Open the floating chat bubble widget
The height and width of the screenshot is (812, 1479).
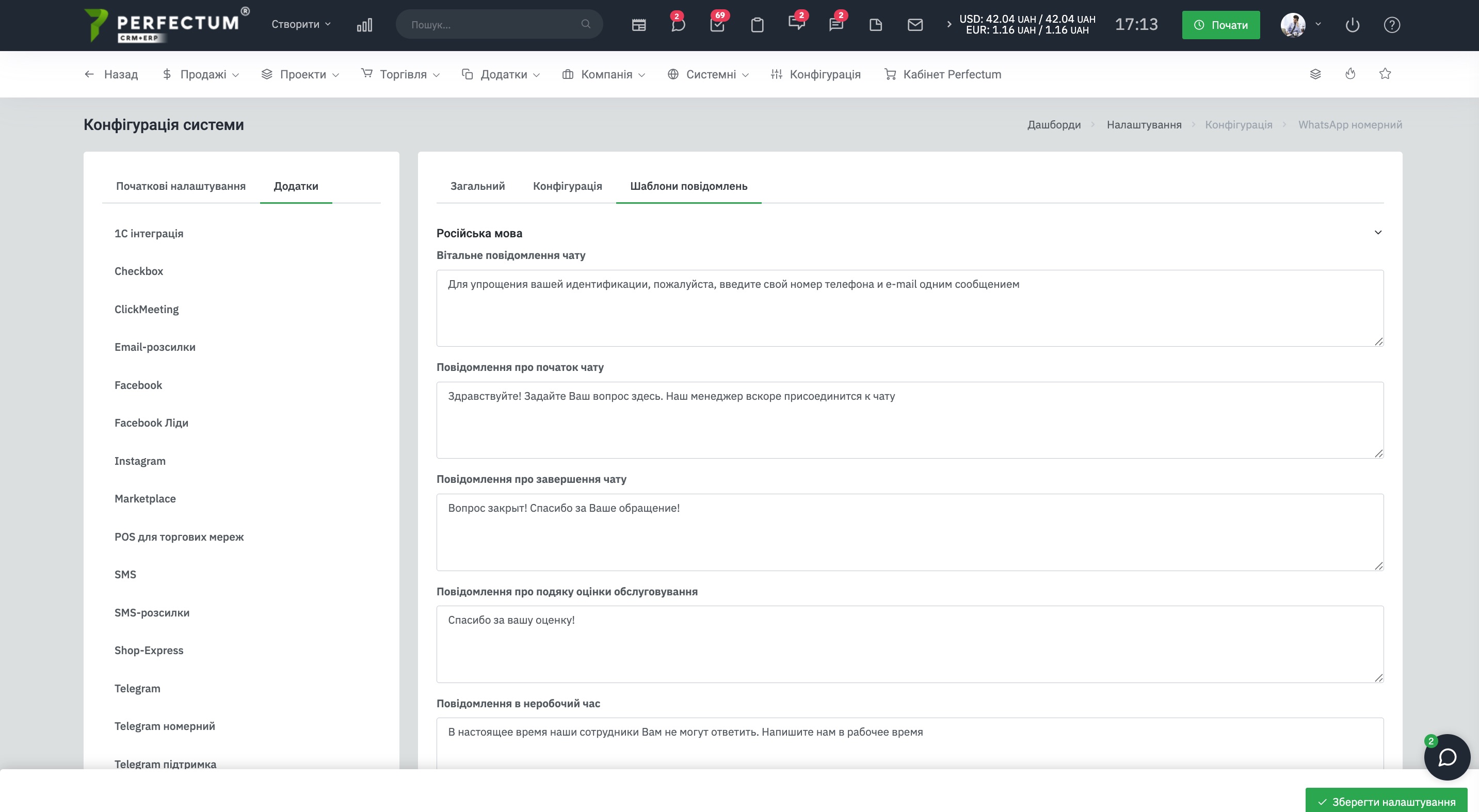coord(1447,757)
